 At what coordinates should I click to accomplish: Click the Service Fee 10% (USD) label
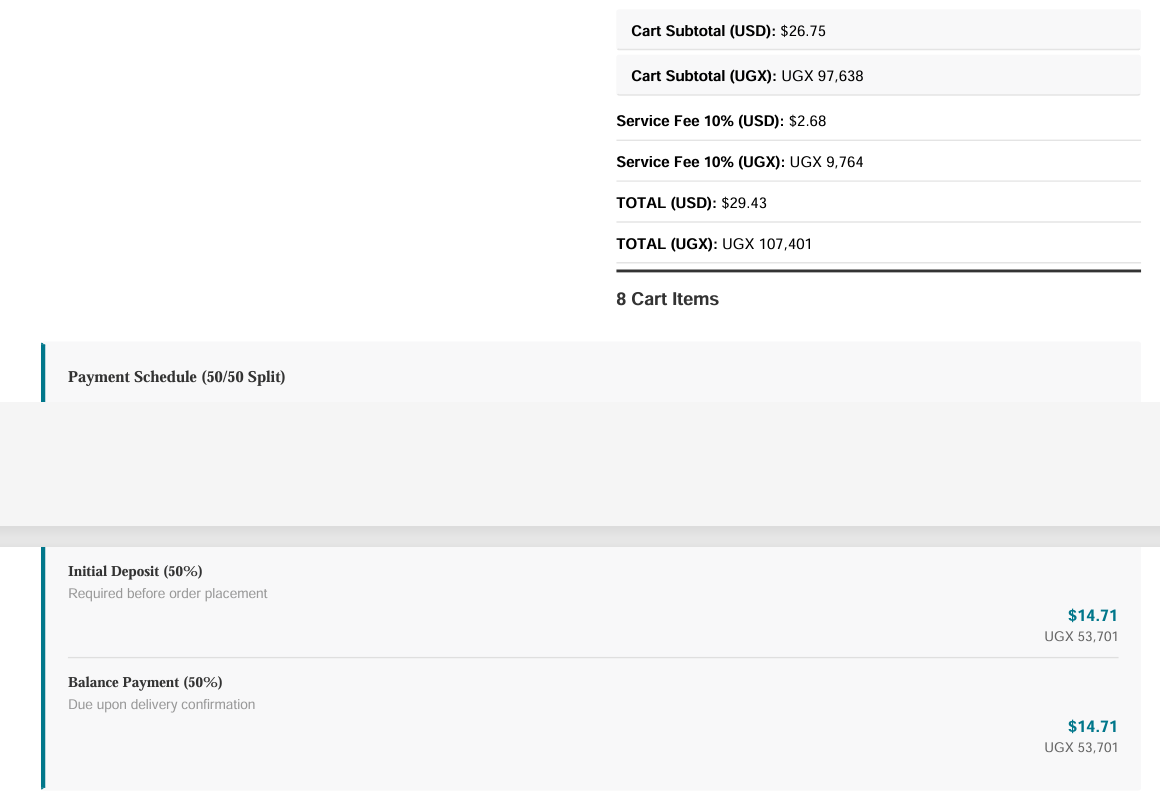[x=700, y=121]
